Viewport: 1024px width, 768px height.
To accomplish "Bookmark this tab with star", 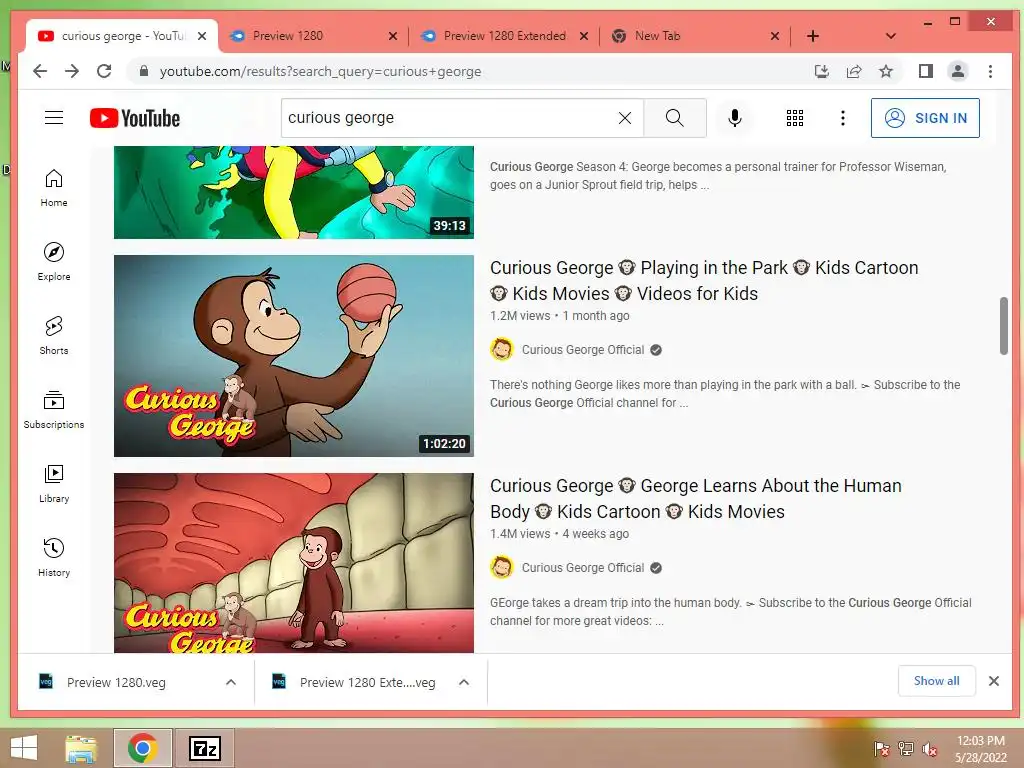I will pyautogui.click(x=886, y=71).
